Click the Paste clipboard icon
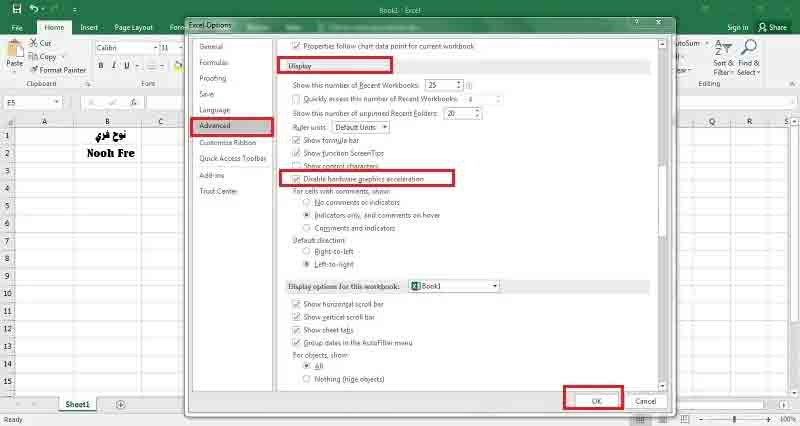This screenshot has height=426, width=800. pyautogui.click(x=15, y=50)
